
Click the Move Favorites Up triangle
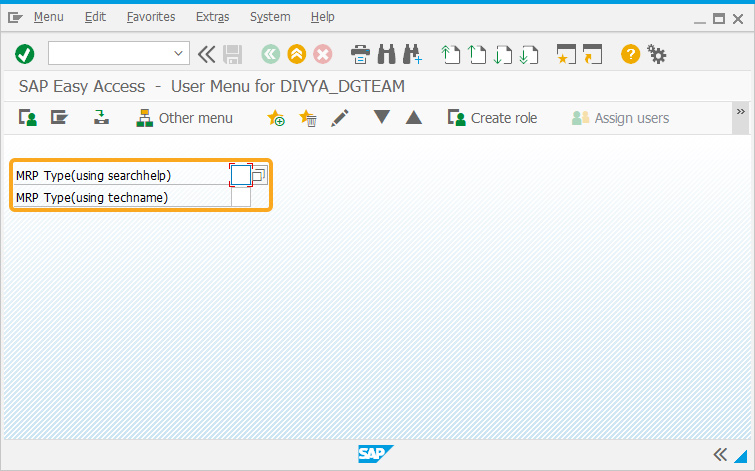(414, 117)
